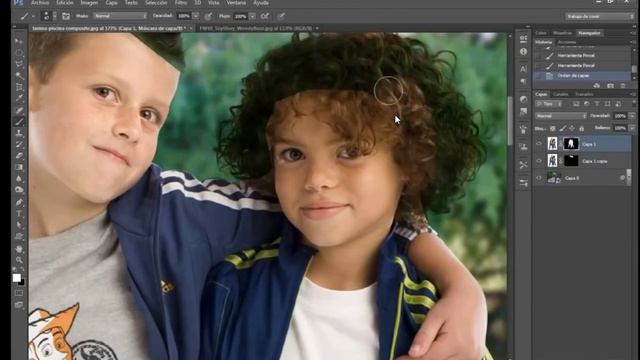Select the Zoom tool
Viewport: 640px width, 360px height.
tap(19, 260)
